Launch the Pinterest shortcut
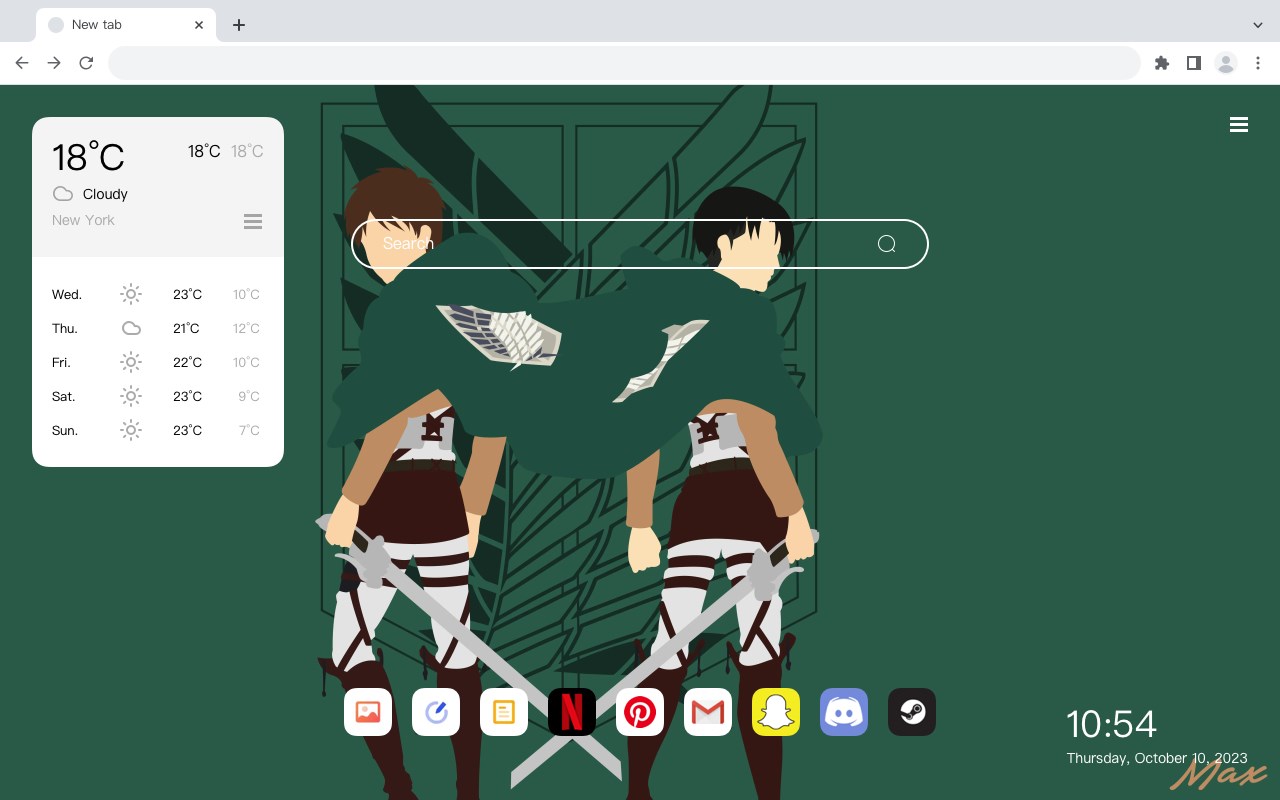 640,712
